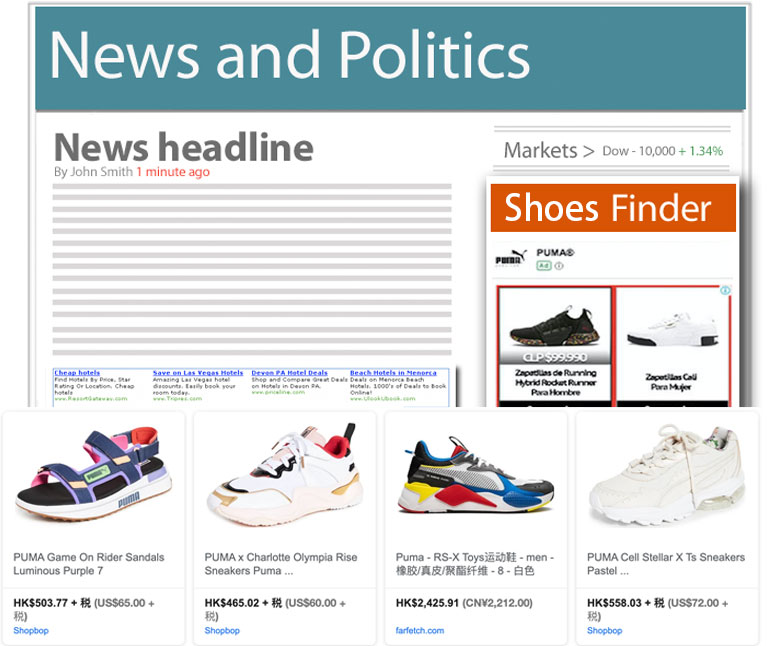The image size is (768, 646).
Task: Open Shopbop link under Rider Sandals
Action: click(31, 630)
